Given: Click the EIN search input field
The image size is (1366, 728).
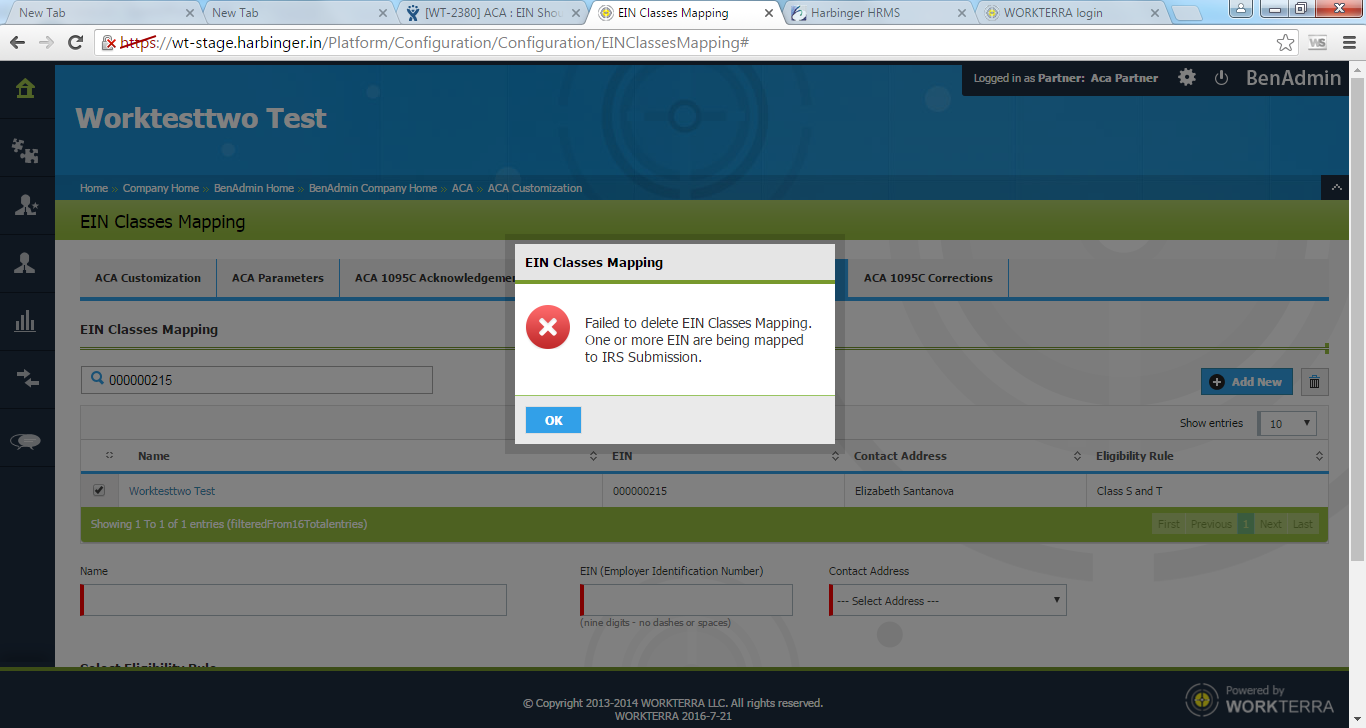Looking at the screenshot, I should coord(257,380).
